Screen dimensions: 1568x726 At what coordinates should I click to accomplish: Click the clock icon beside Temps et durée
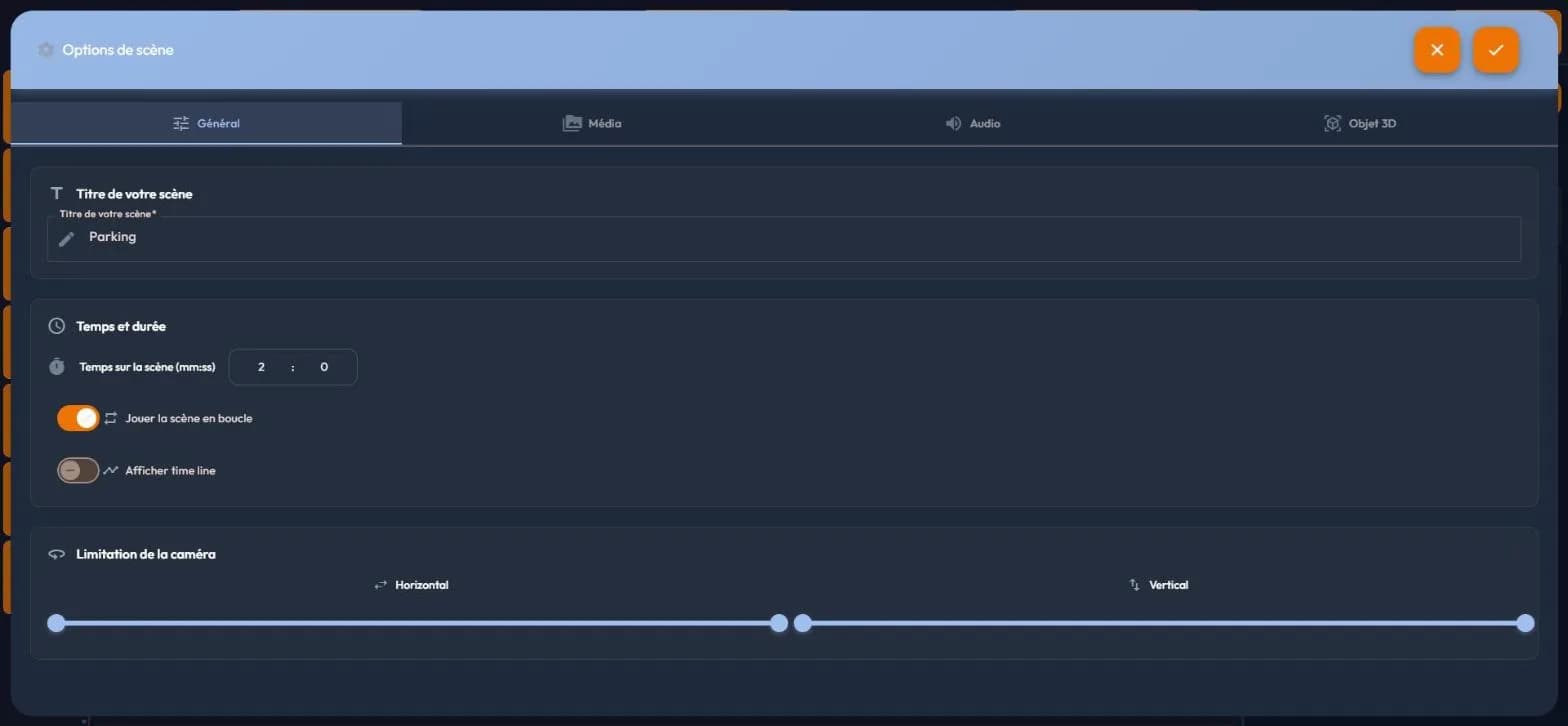click(x=57, y=326)
